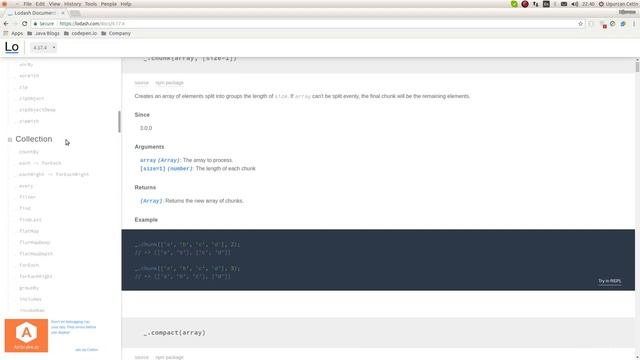640x360 pixels.
Task: Open the History menu
Action: 72,4
